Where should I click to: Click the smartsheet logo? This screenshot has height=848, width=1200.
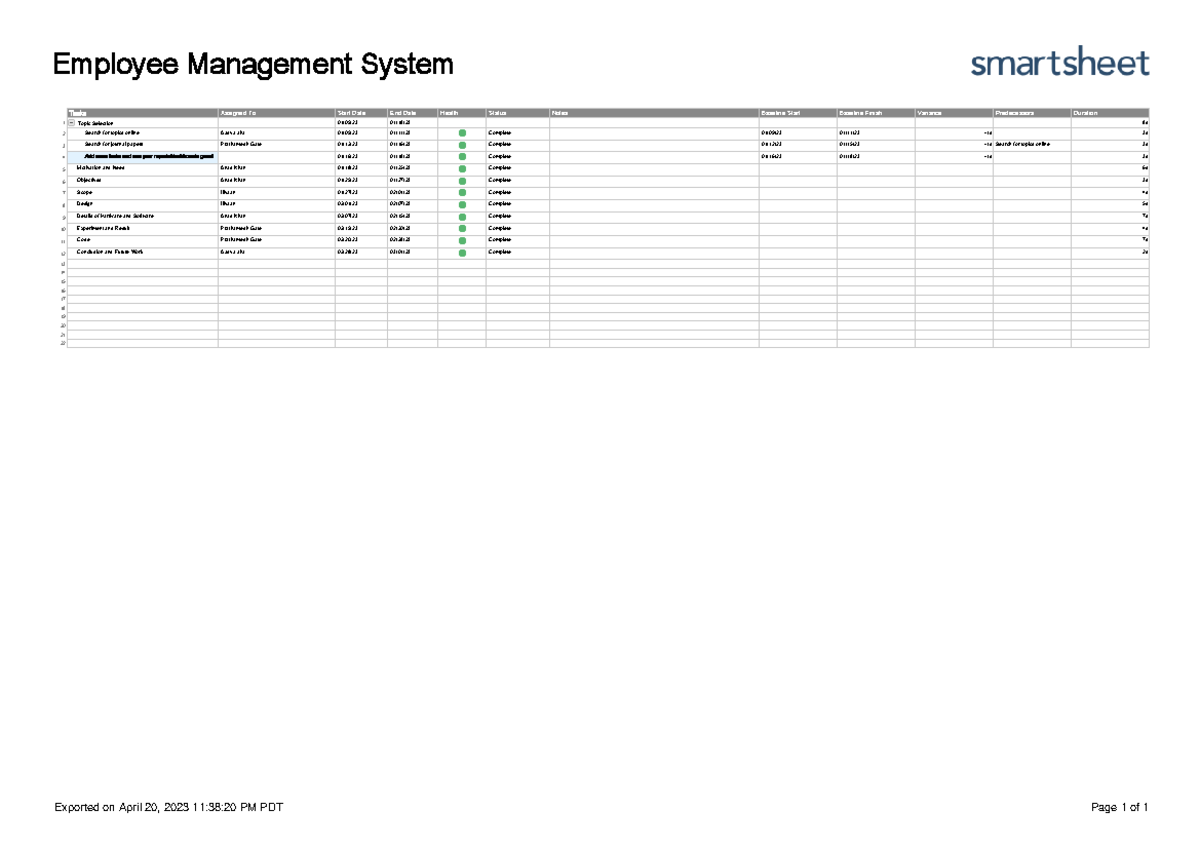click(x=1060, y=63)
